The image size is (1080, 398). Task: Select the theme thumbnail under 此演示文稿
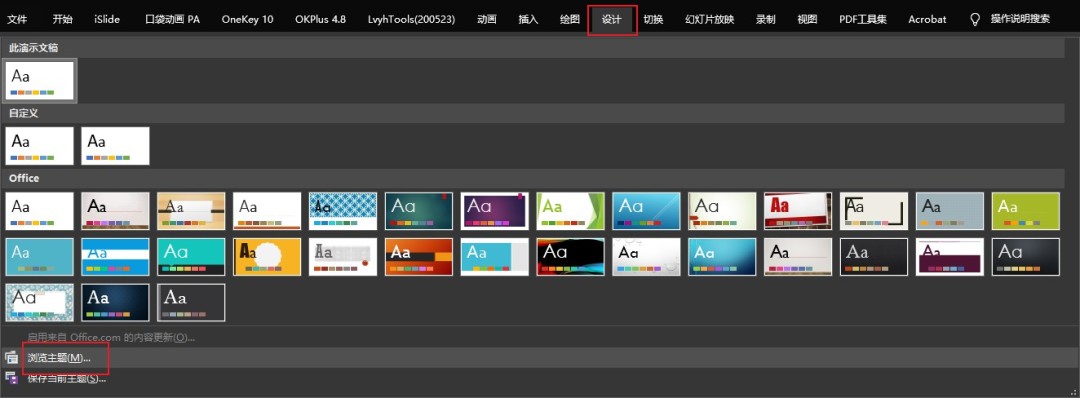point(39,80)
